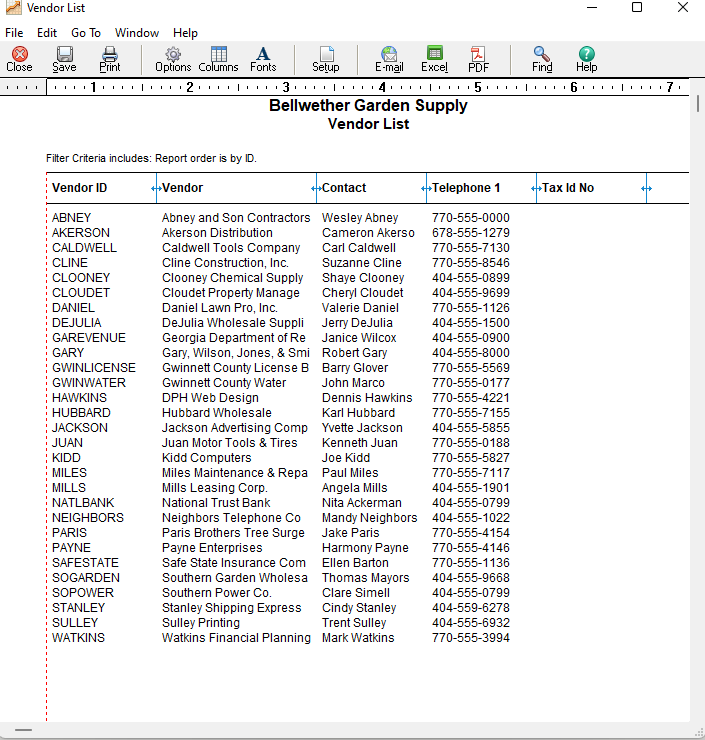This screenshot has height=740, width=705.
Task: Click the vertical scrollbar thumb
Action: tap(697, 103)
